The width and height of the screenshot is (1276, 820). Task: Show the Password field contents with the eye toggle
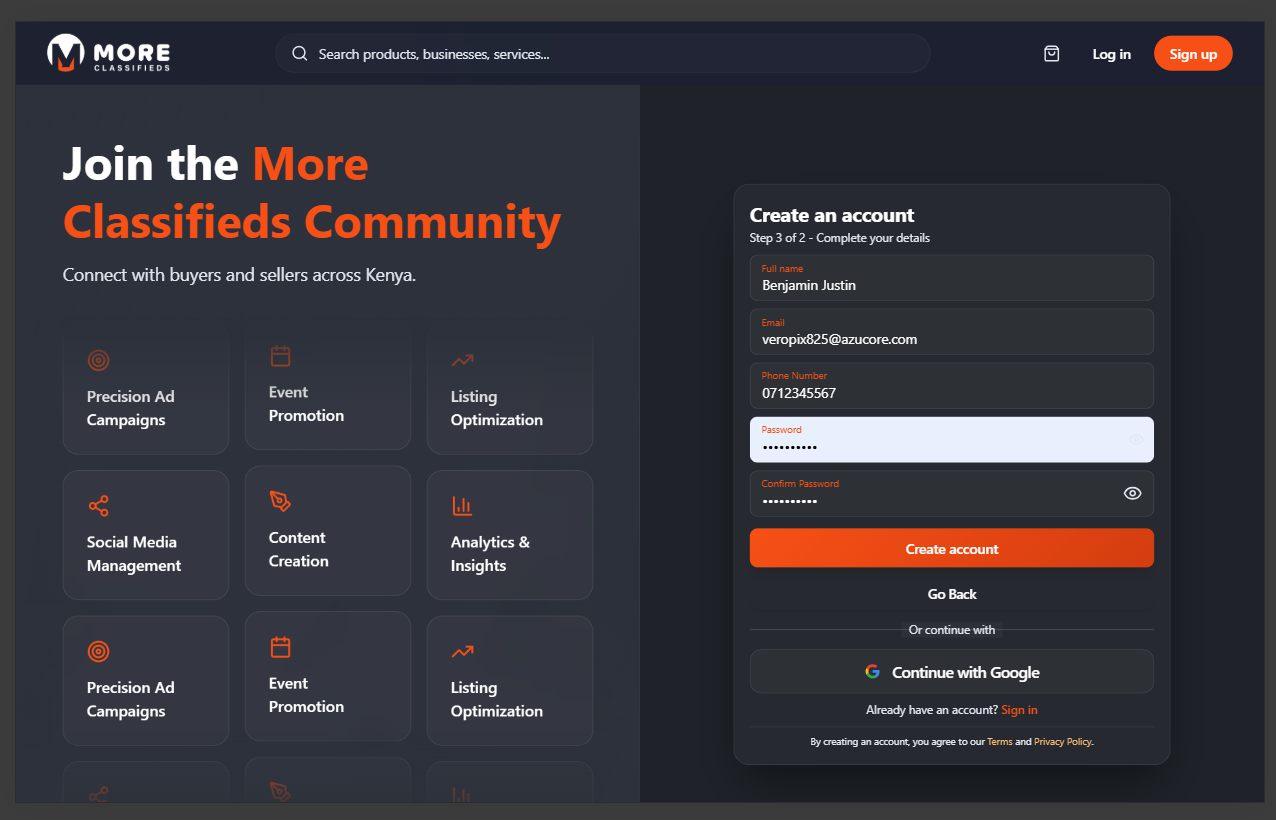pyautogui.click(x=1135, y=439)
